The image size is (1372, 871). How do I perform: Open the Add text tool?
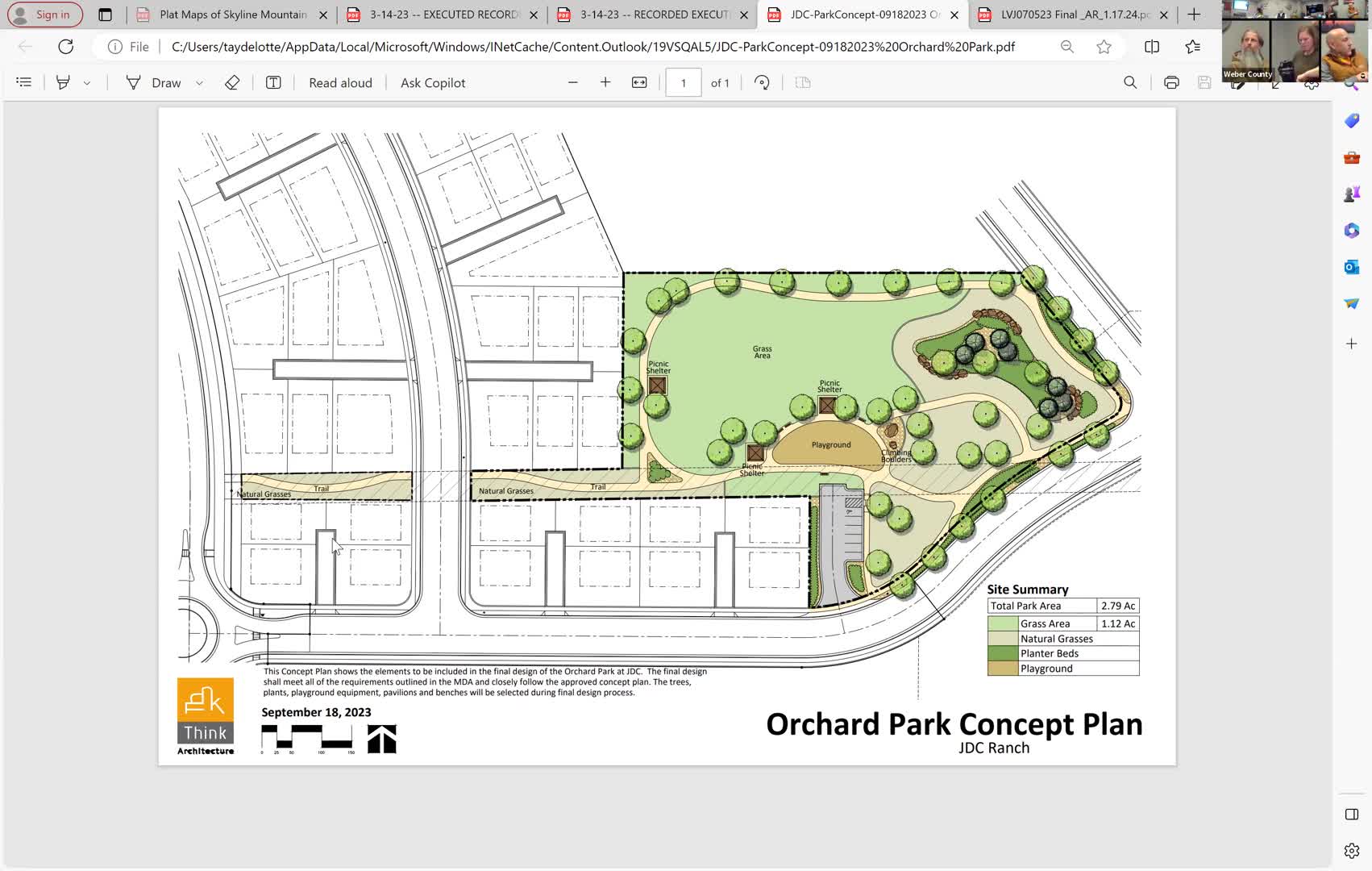(275, 82)
